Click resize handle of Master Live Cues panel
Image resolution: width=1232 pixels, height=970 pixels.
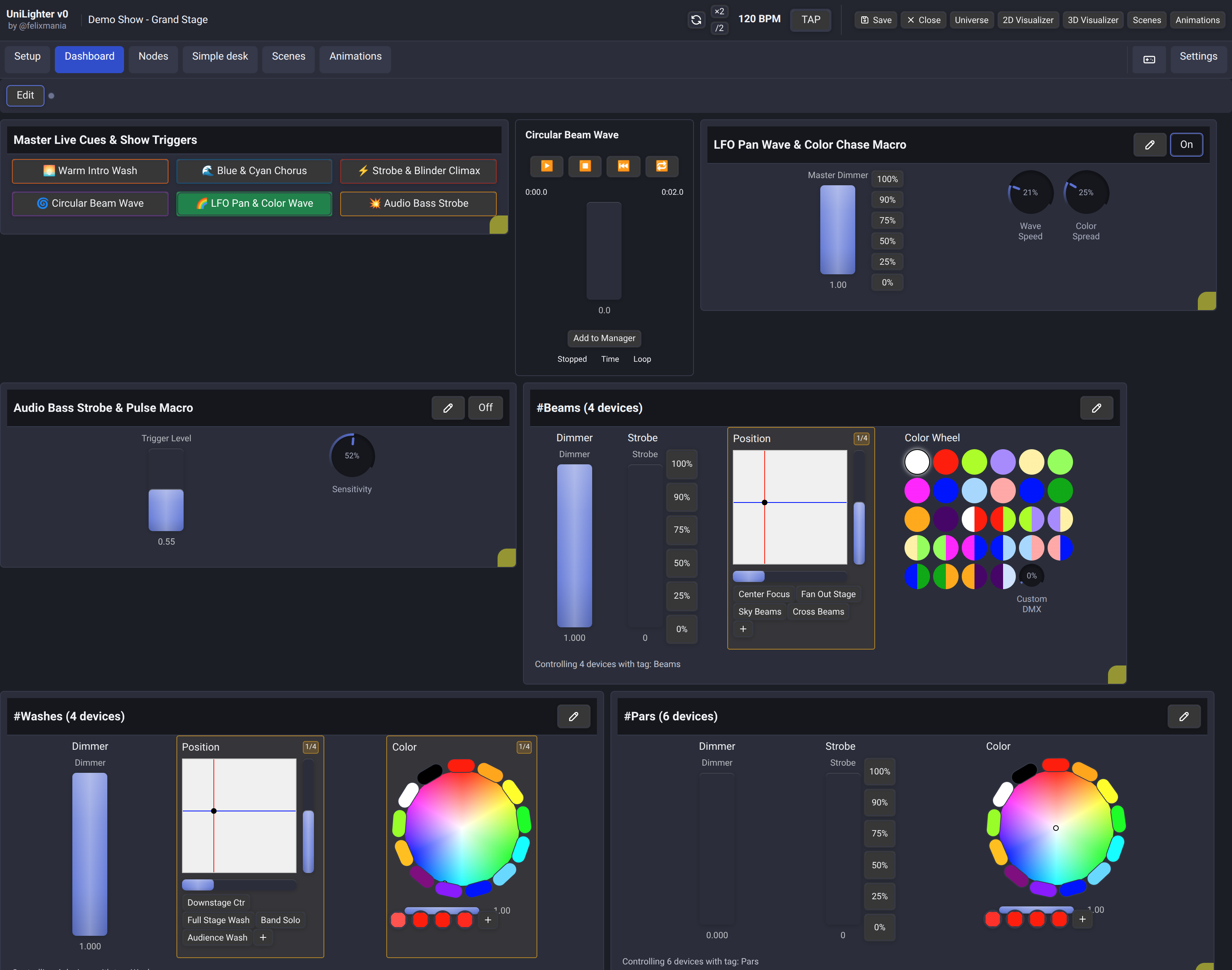(498, 225)
